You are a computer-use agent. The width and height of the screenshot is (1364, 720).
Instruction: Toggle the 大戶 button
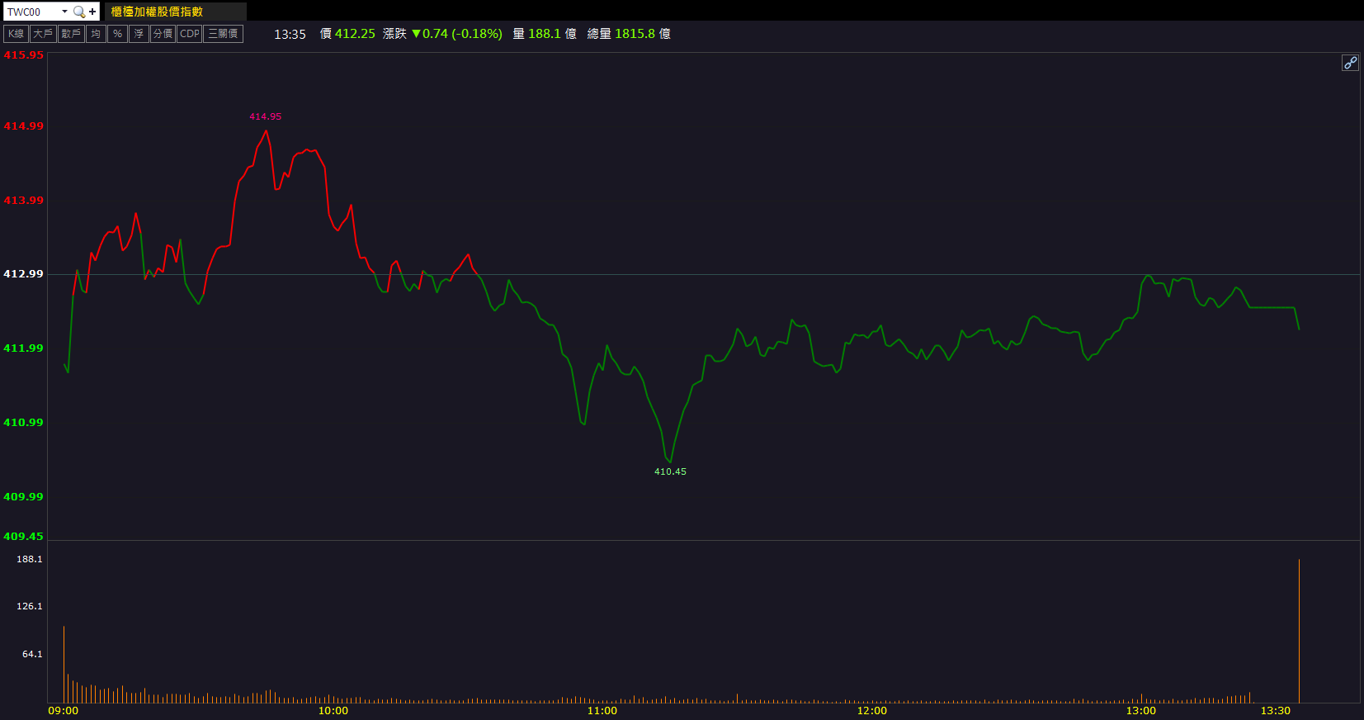[43, 34]
